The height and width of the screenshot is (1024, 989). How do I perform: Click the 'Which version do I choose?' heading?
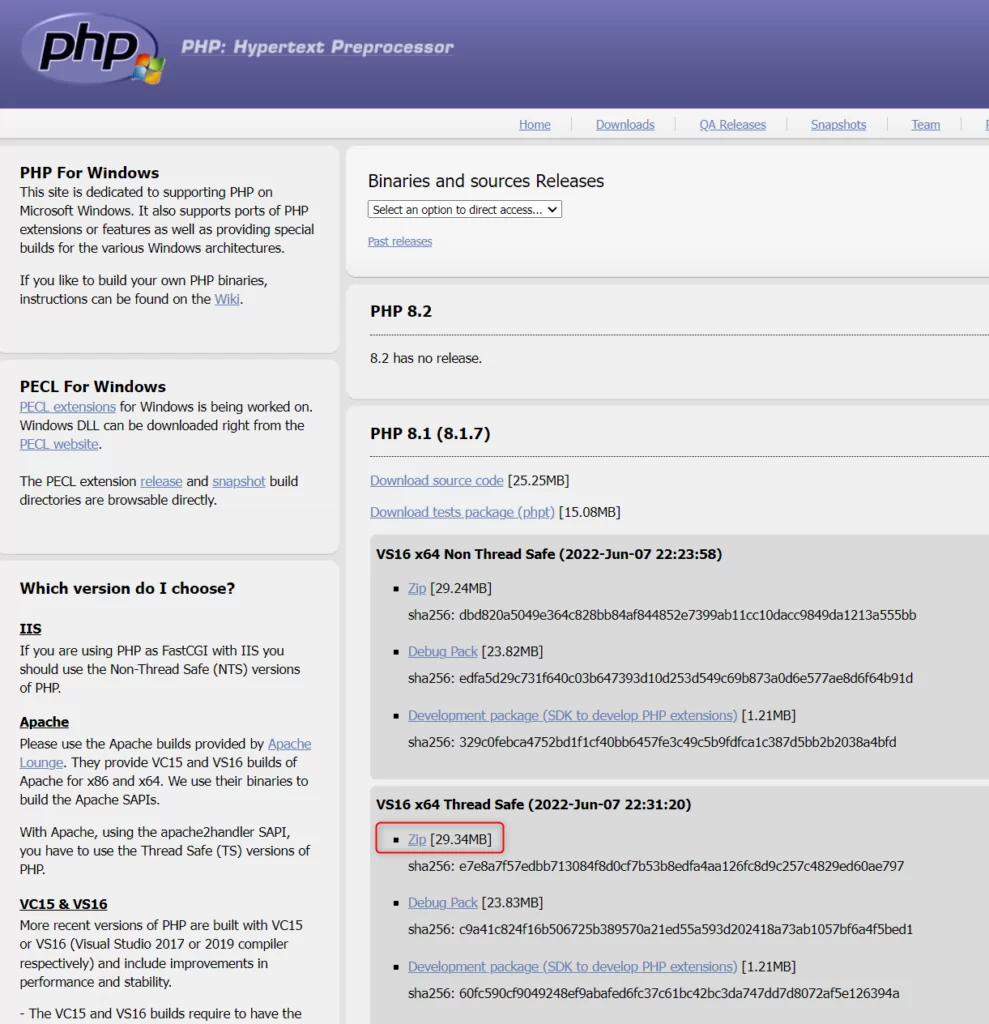[x=127, y=588]
